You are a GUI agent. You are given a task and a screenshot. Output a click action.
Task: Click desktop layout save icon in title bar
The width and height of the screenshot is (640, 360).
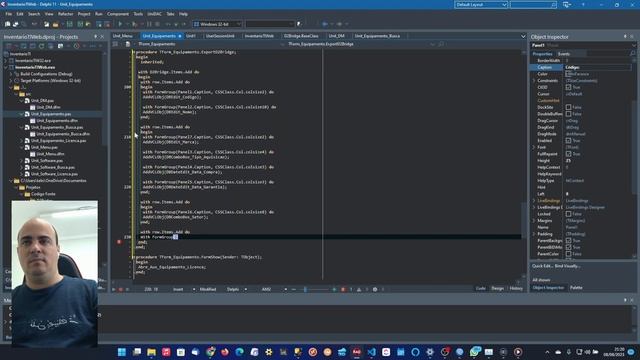pyautogui.click(x=566, y=4)
